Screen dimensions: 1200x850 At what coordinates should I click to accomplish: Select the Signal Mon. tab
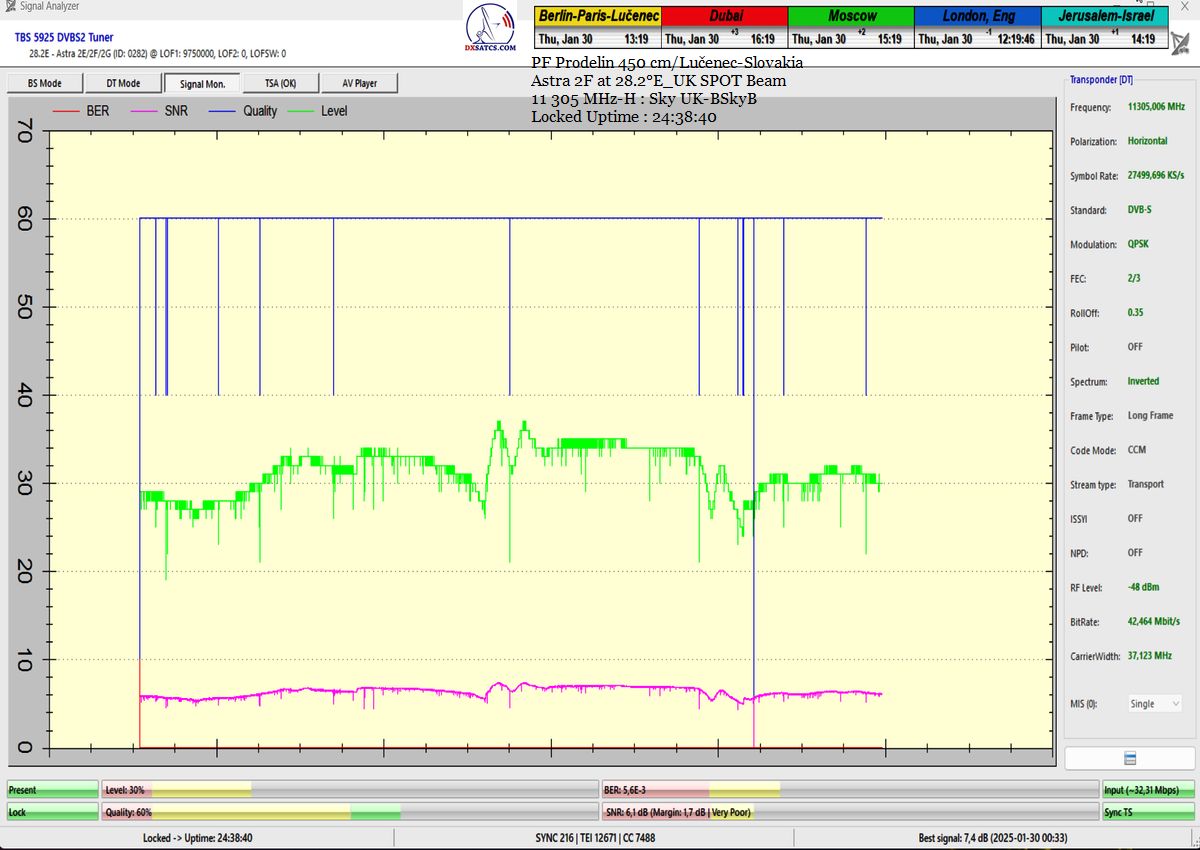[x=202, y=84]
